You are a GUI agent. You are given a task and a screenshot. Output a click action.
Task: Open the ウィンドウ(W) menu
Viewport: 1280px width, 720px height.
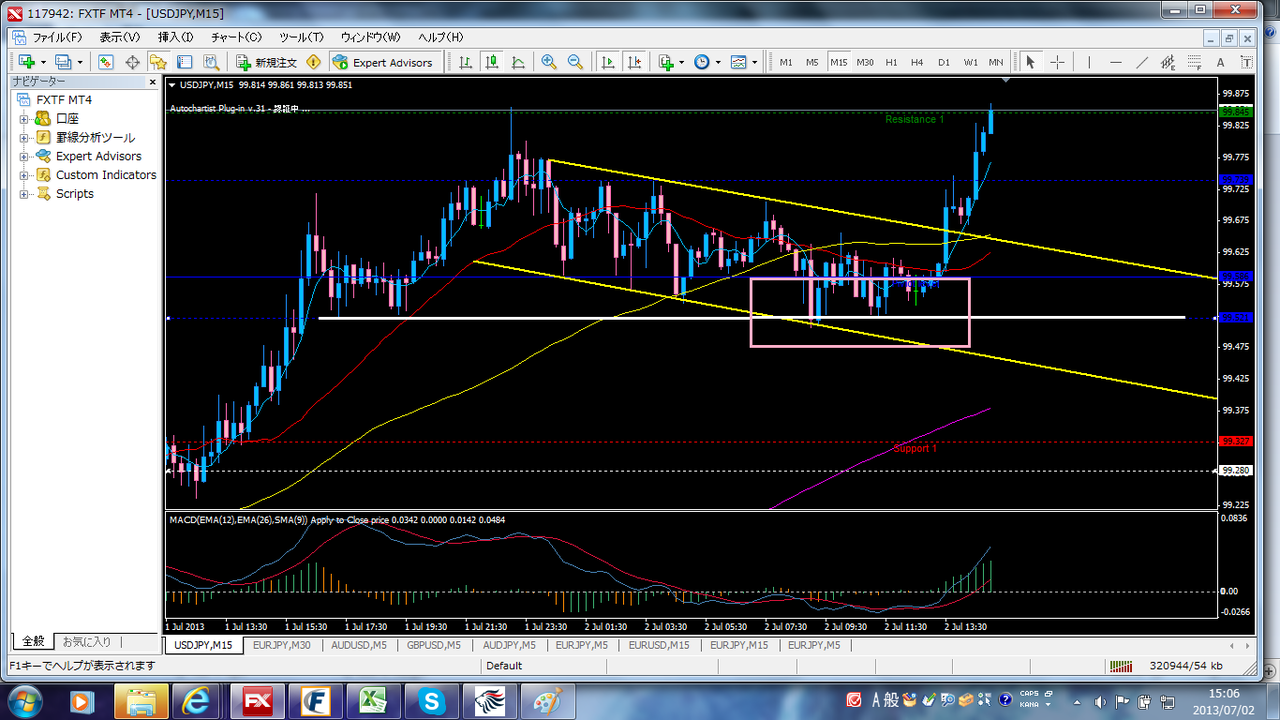[371, 37]
